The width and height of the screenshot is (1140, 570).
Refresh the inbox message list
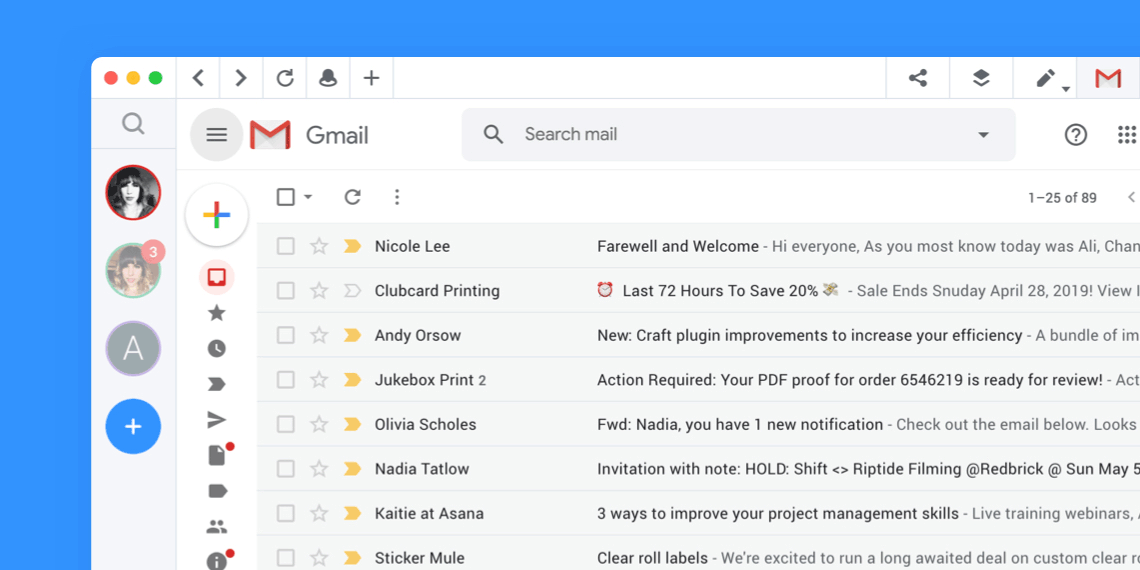[353, 197]
